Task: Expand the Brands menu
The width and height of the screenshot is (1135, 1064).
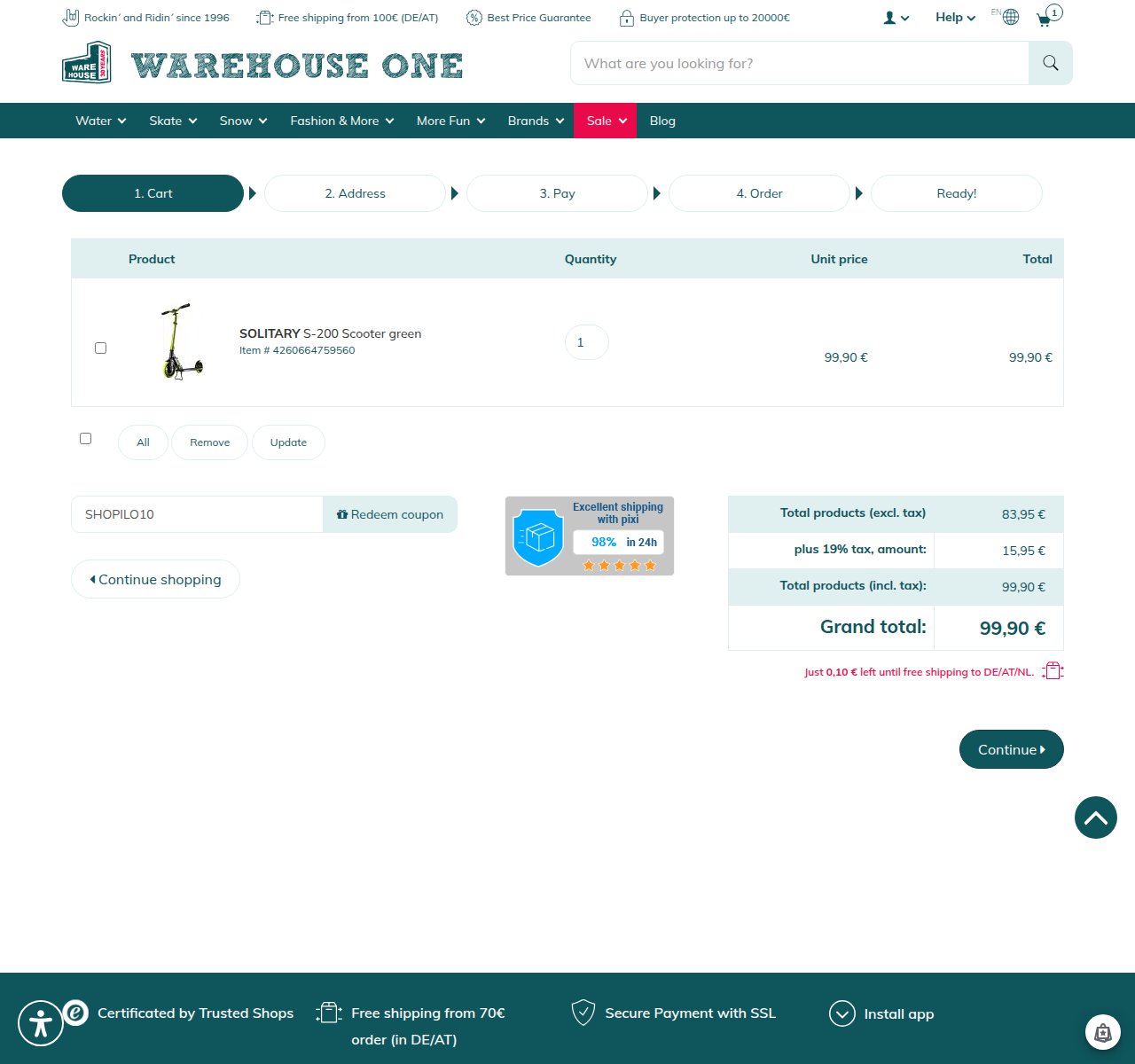Action: coord(536,121)
